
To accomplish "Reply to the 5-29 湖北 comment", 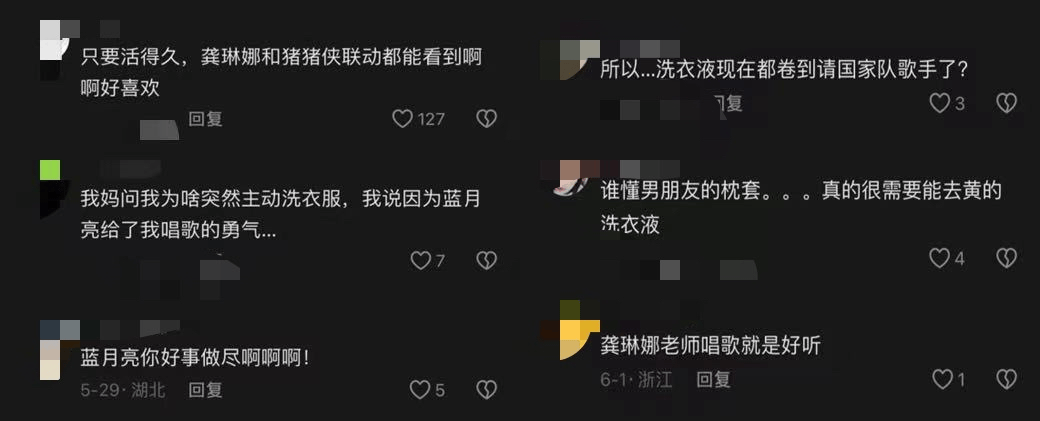I will (206, 390).
